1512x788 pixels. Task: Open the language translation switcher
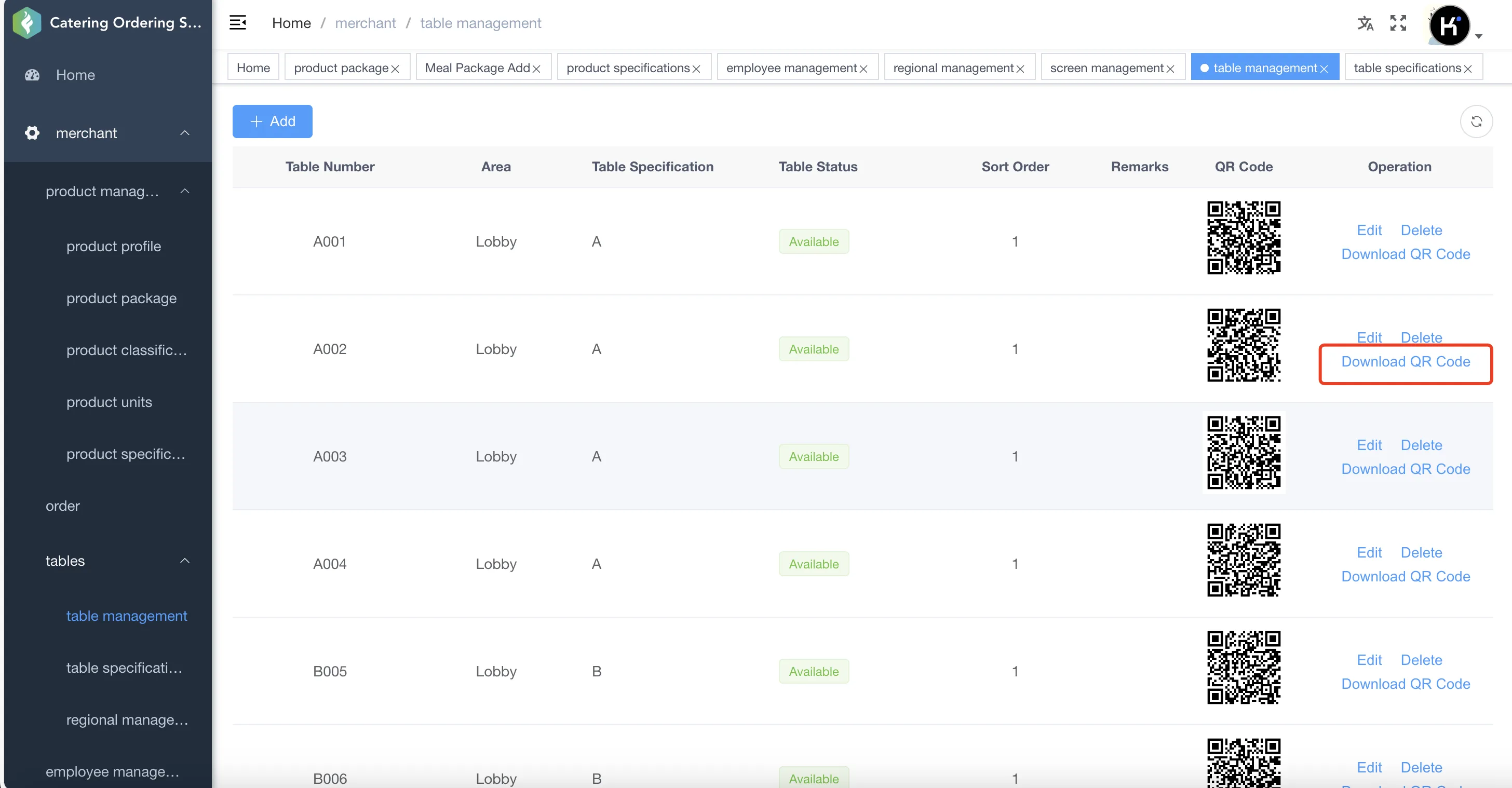(x=1365, y=23)
